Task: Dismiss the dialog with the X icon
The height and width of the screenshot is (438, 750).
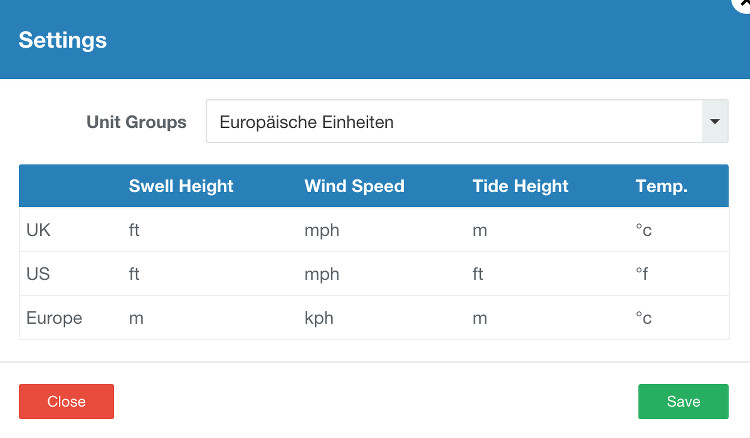Action: 743,4
